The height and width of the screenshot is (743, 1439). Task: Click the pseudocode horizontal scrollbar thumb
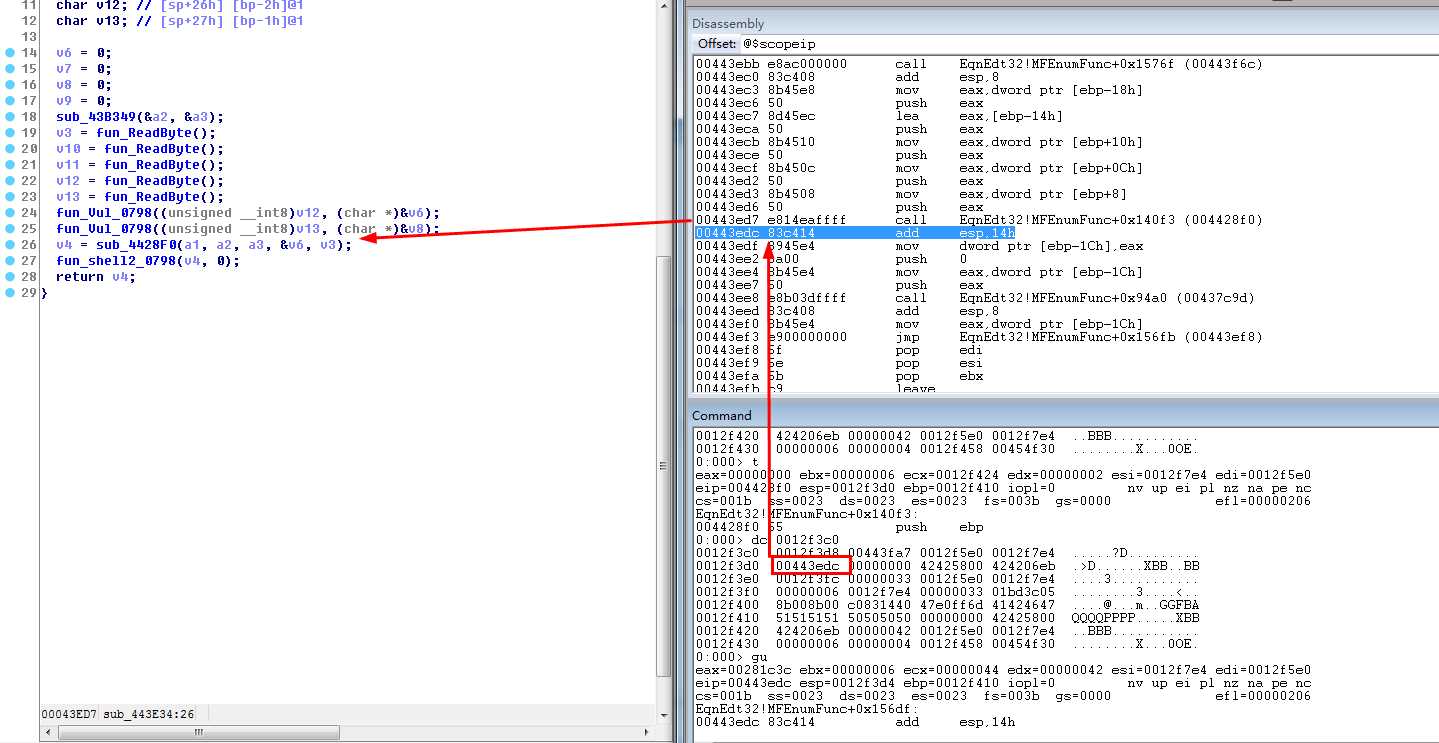(x=198, y=732)
